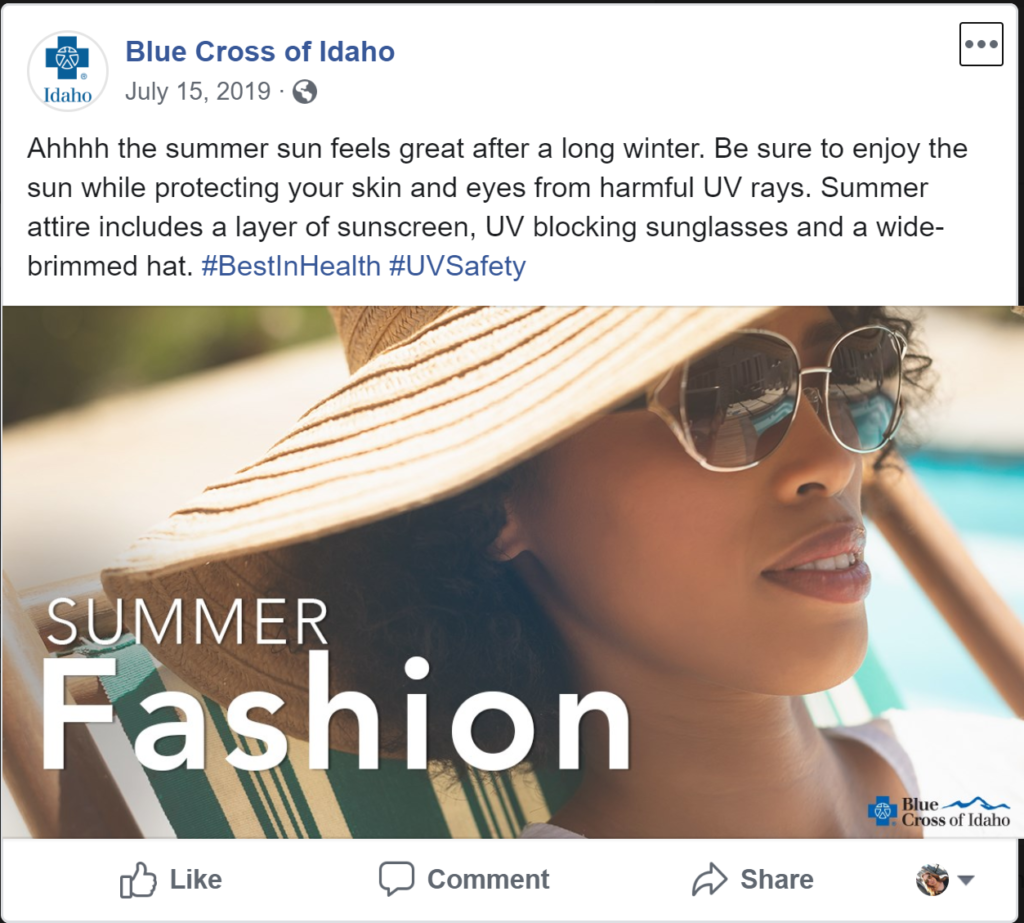Click the small user avatar beside Share
This screenshot has width=1024, height=923.
[x=932, y=880]
